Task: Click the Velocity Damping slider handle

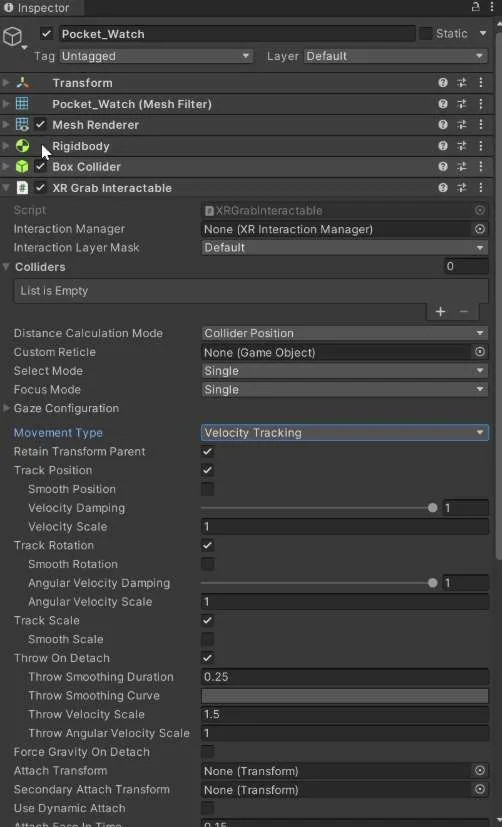Action: pos(432,508)
